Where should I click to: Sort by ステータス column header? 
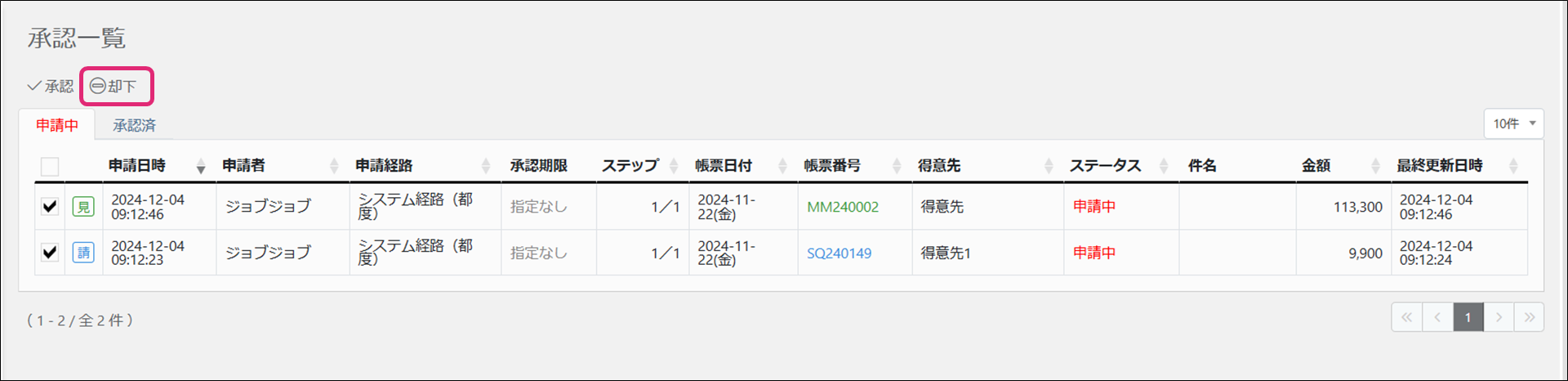[x=1105, y=166]
